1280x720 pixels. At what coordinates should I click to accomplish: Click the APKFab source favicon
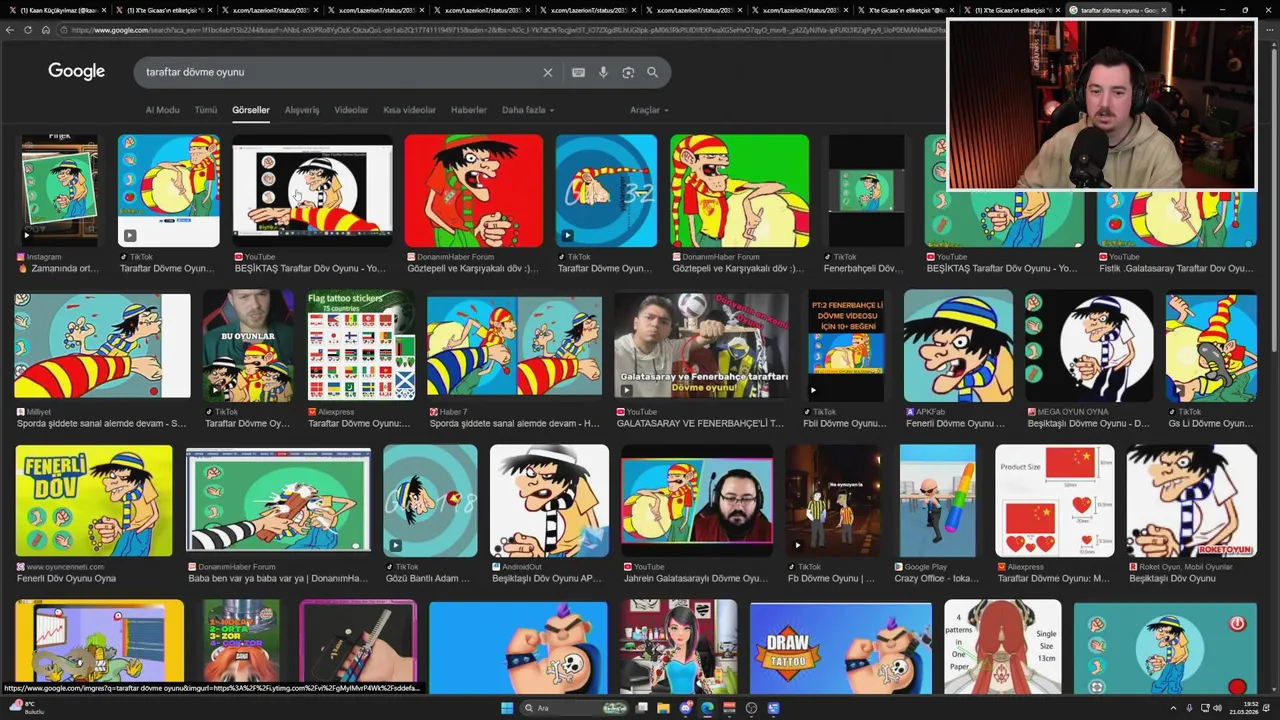pyautogui.click(x=910, y=412)
